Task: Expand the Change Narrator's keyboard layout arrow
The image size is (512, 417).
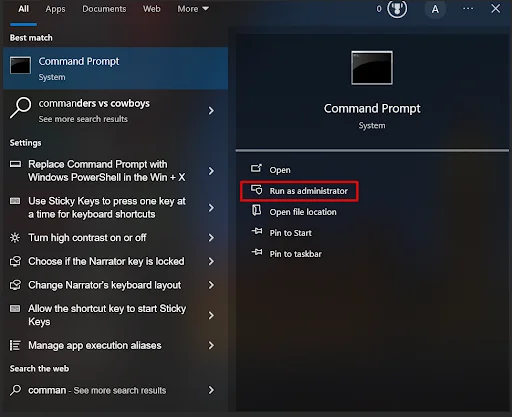Action: tap(211, 285)
